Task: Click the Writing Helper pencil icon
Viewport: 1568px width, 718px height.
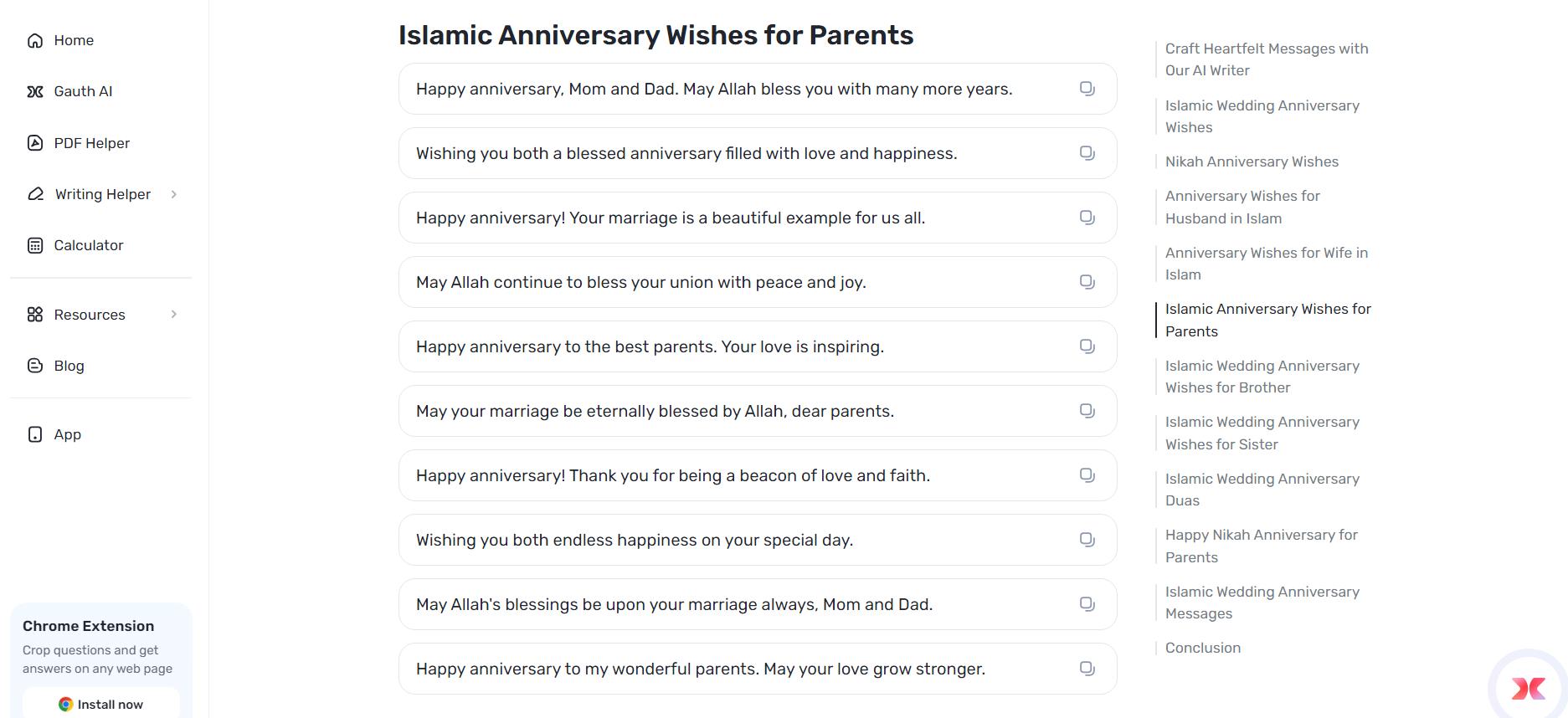Action: 34,193
